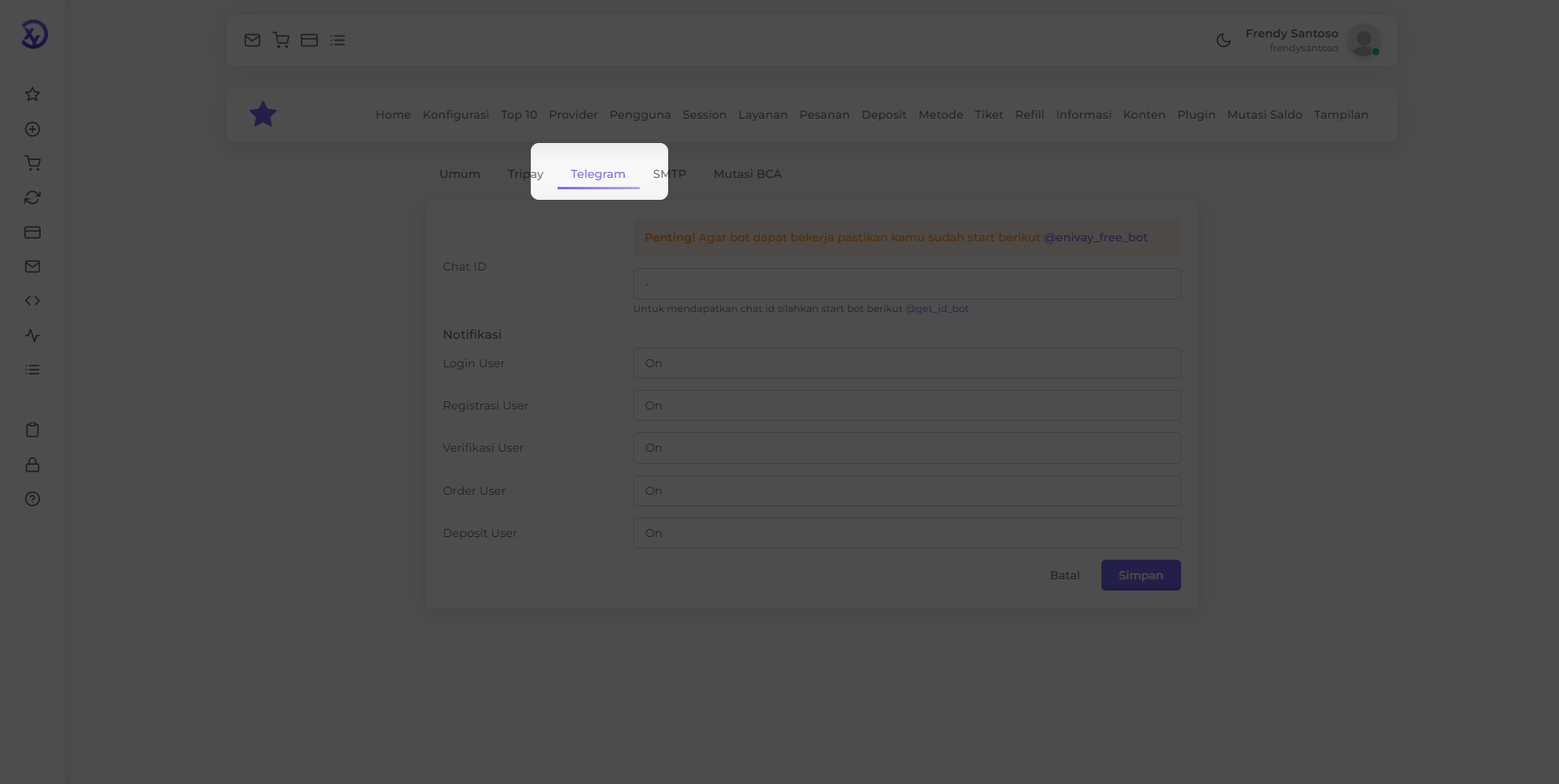Toggle dark mode with the moon icon

1223,40
